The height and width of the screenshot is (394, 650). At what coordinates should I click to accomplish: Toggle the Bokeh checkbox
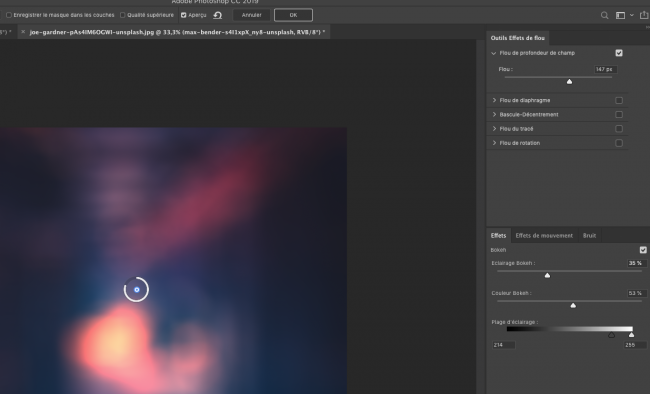(x=643, y=250)
